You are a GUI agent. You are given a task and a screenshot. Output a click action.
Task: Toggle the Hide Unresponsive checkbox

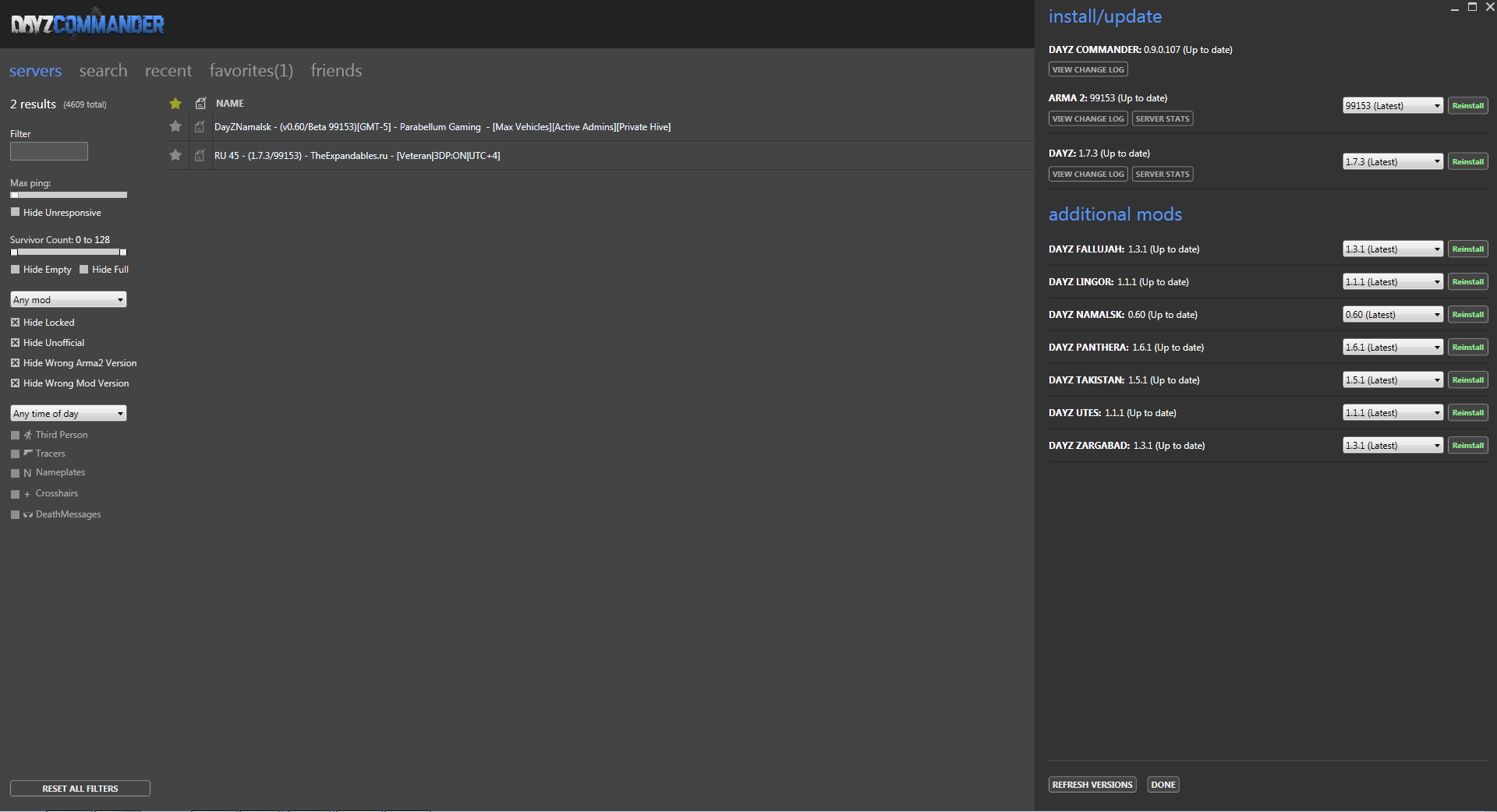tap(15, 212)
